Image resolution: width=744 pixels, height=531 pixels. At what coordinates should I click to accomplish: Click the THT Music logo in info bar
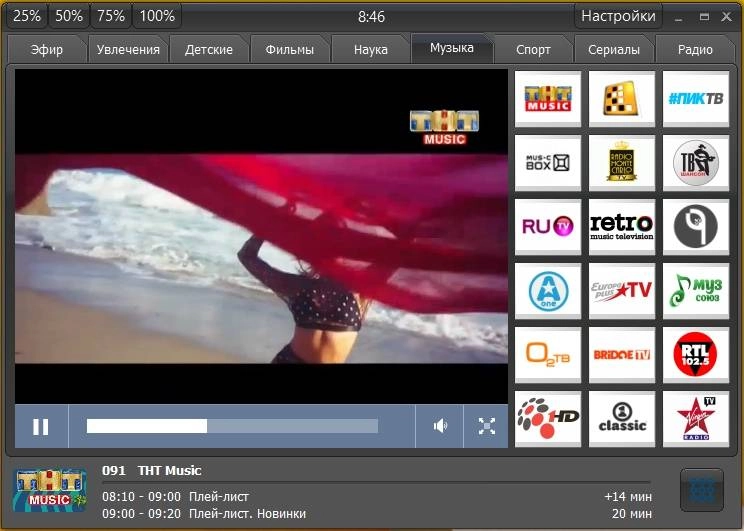pos(50,491)
